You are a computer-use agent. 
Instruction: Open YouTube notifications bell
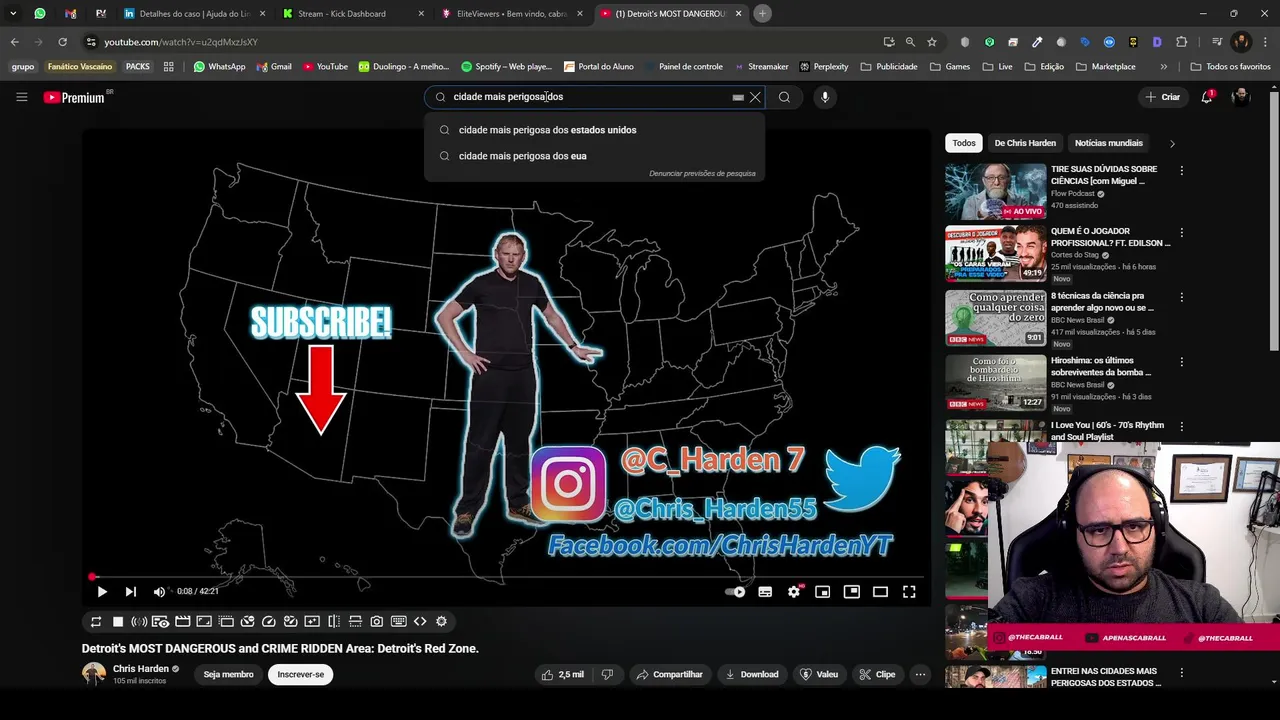[1207, 97]
